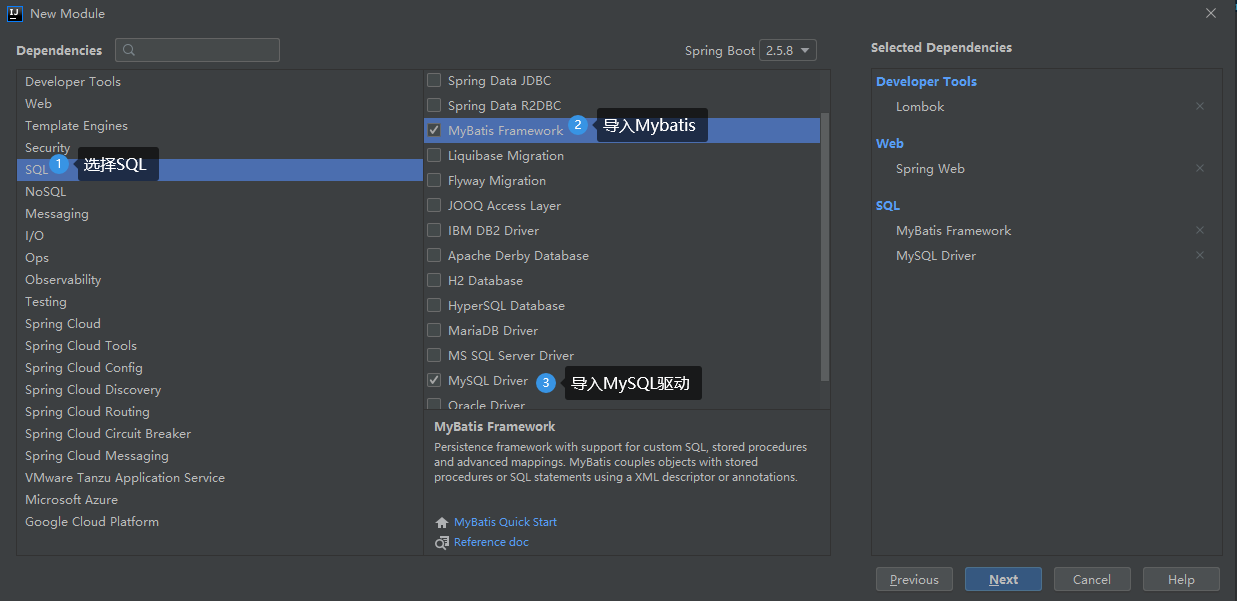Remove Lombok from selected dependencies

click(1200, 106)
